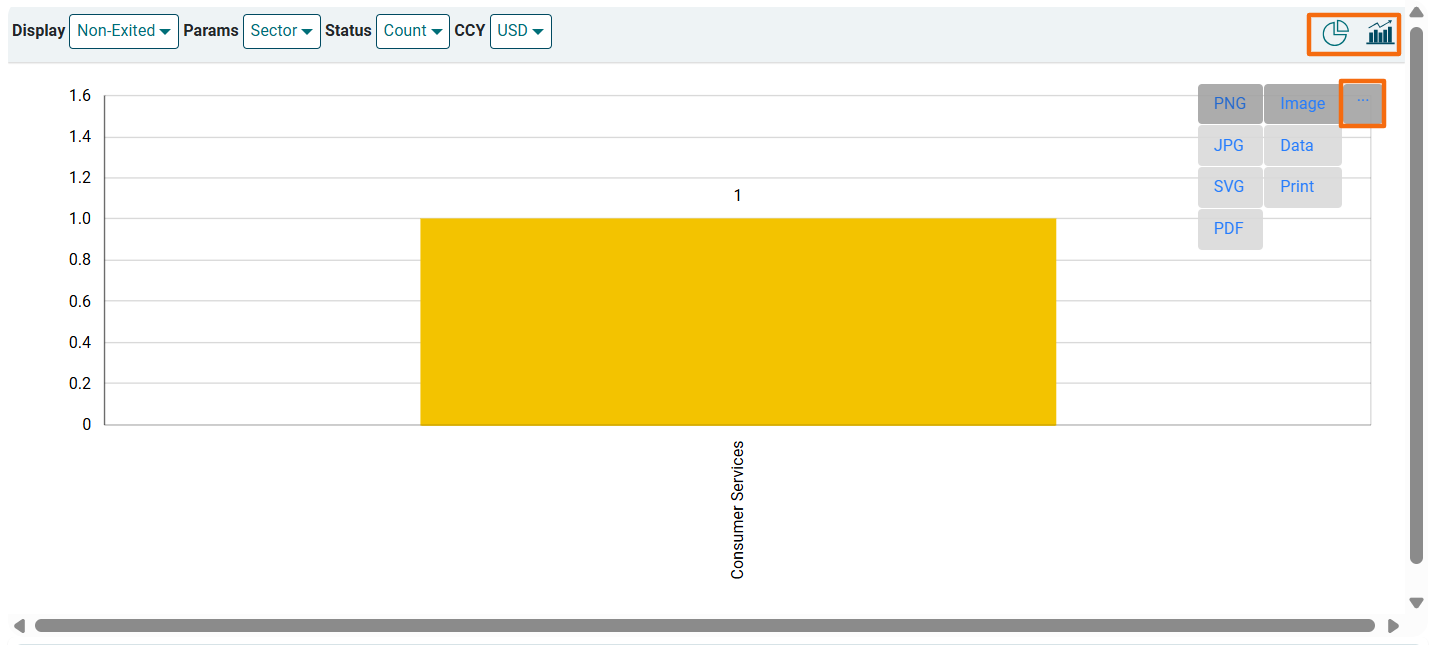Select PNG export format
1444x645 pixels.
pyautogui.click(x=1230, y=104)
